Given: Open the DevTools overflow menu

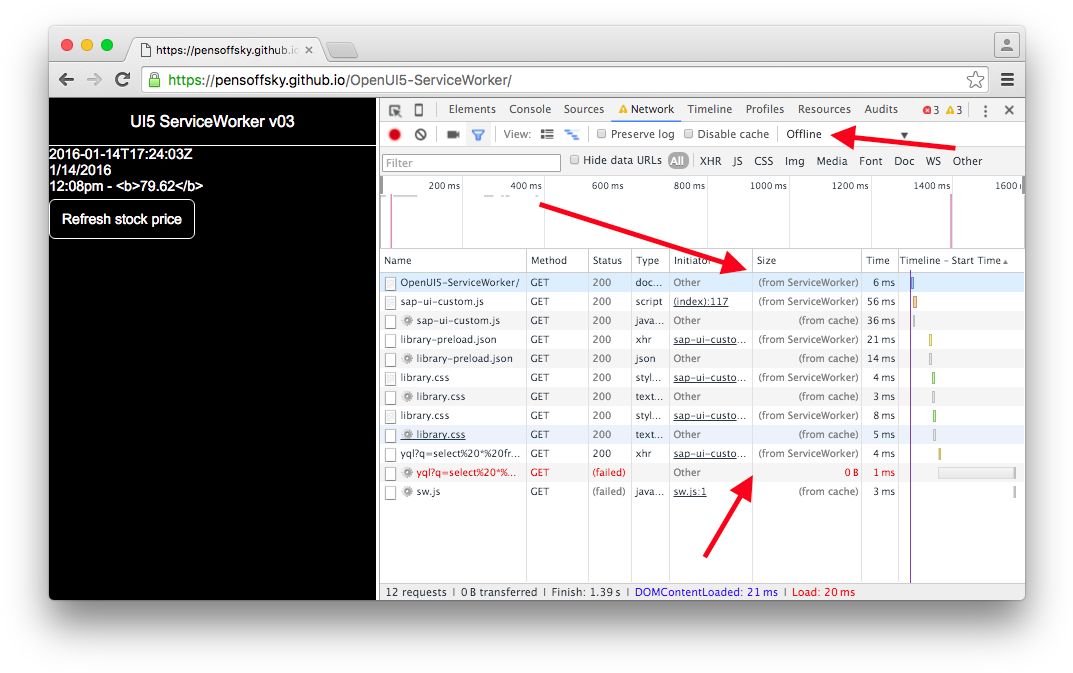Looking at the screenshot, I should coord(985,109).
